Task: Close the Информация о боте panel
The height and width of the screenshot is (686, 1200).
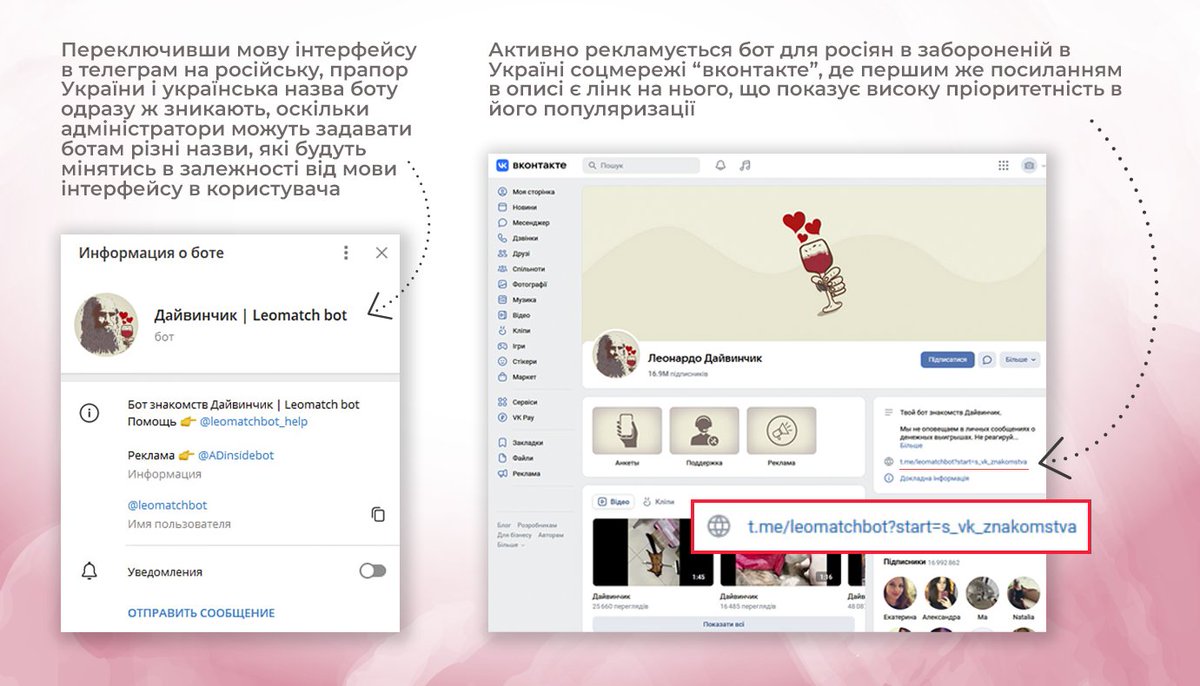Action: [381, 253]
